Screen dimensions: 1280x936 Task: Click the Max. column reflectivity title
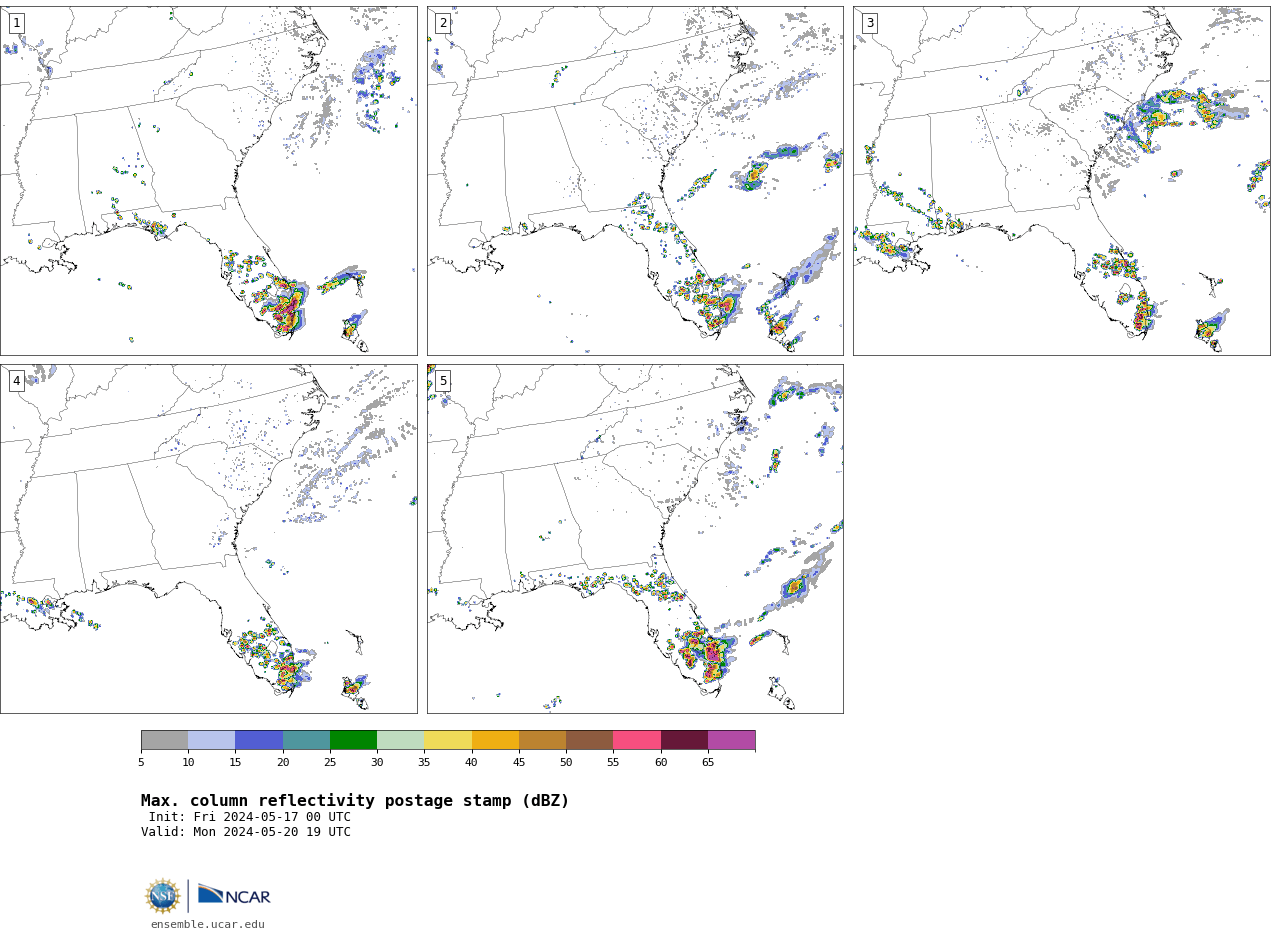[355, 801]
